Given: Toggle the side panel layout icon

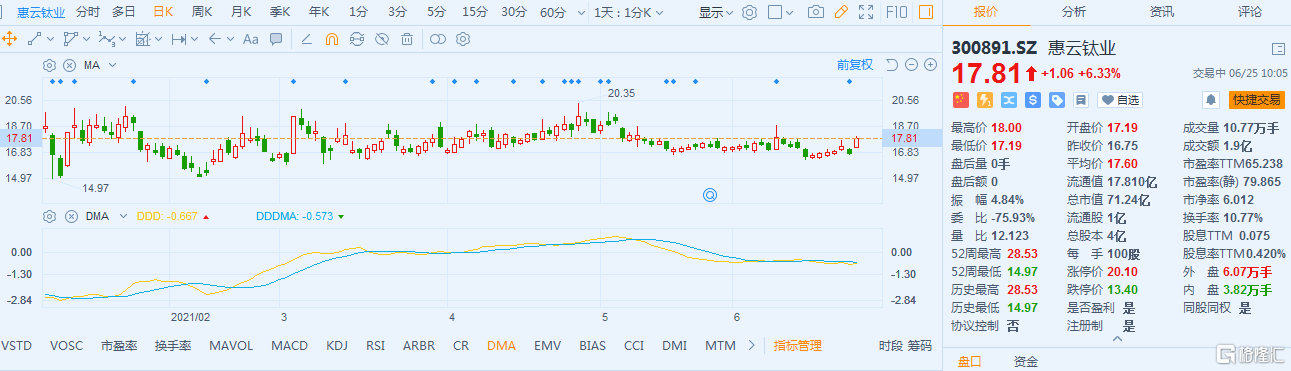Looking at the screenshot, I should (926, 12).
